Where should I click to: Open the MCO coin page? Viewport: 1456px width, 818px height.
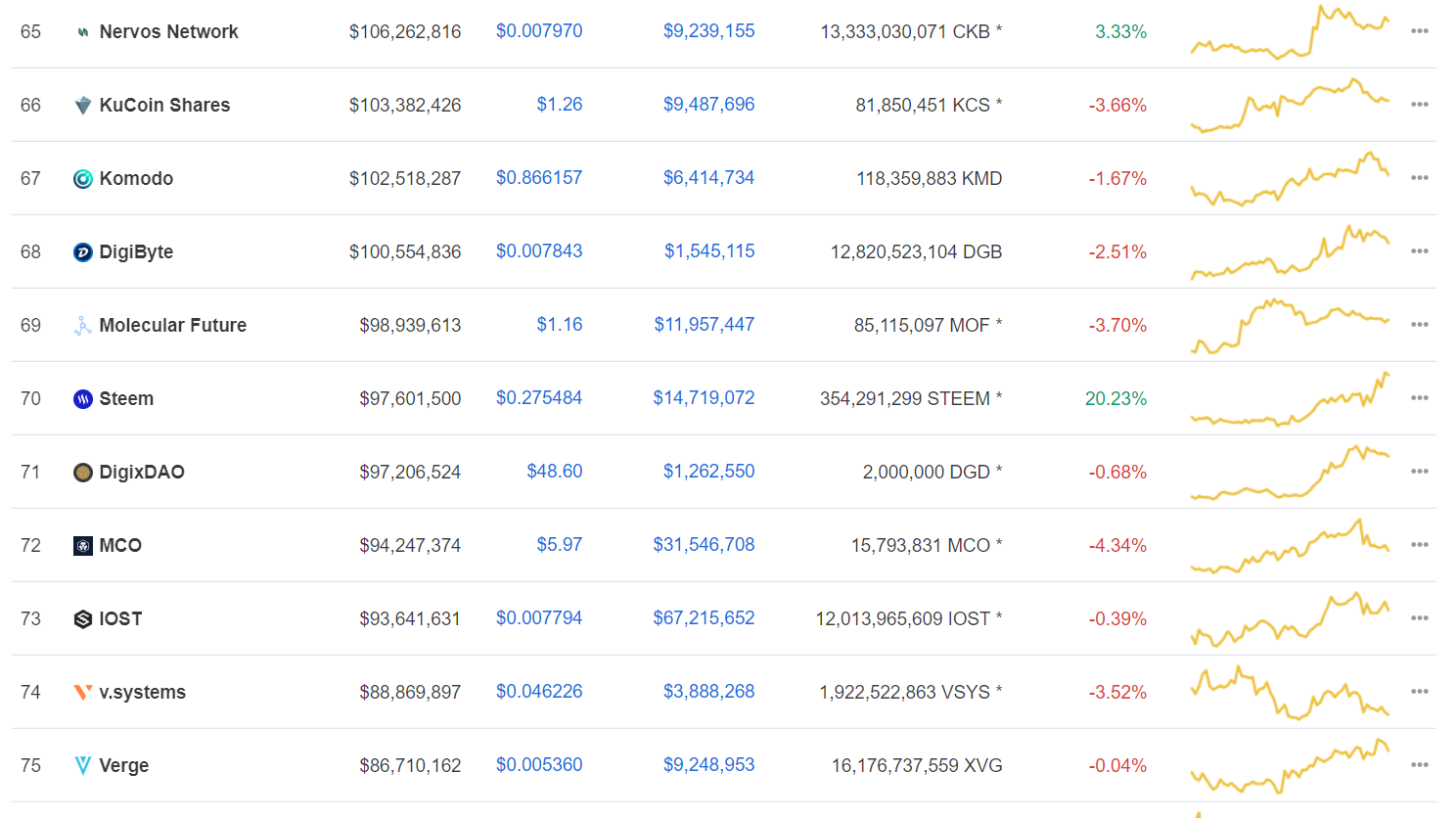tap(120, 545)
